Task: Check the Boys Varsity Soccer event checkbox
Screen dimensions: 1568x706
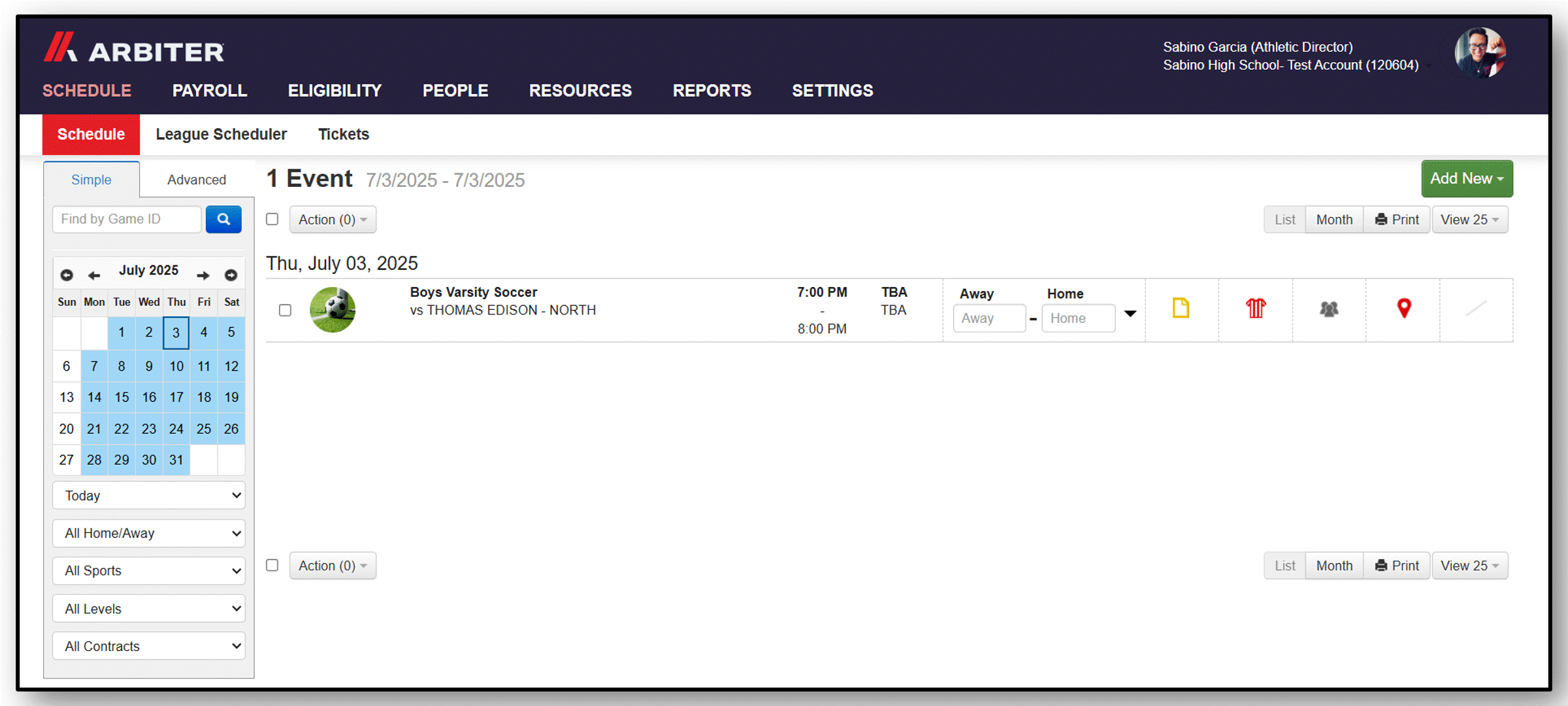Action: pos(285,310)
